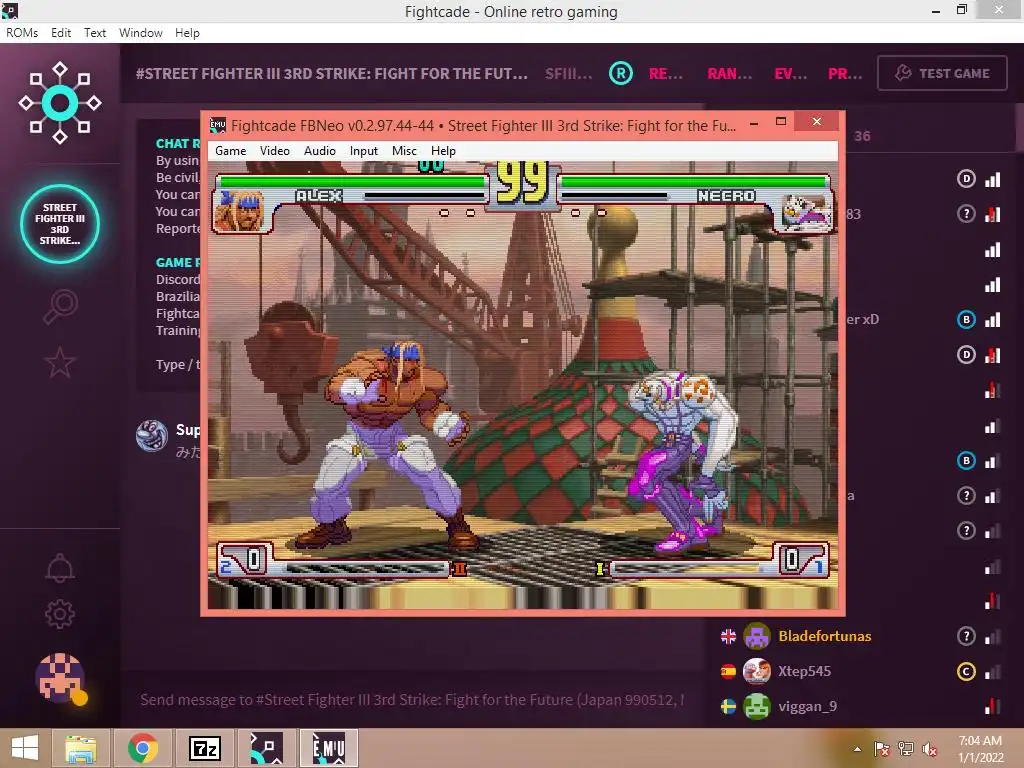
Task: Click the chat avatar beside 'Sup' message
Action: point(152,436)
